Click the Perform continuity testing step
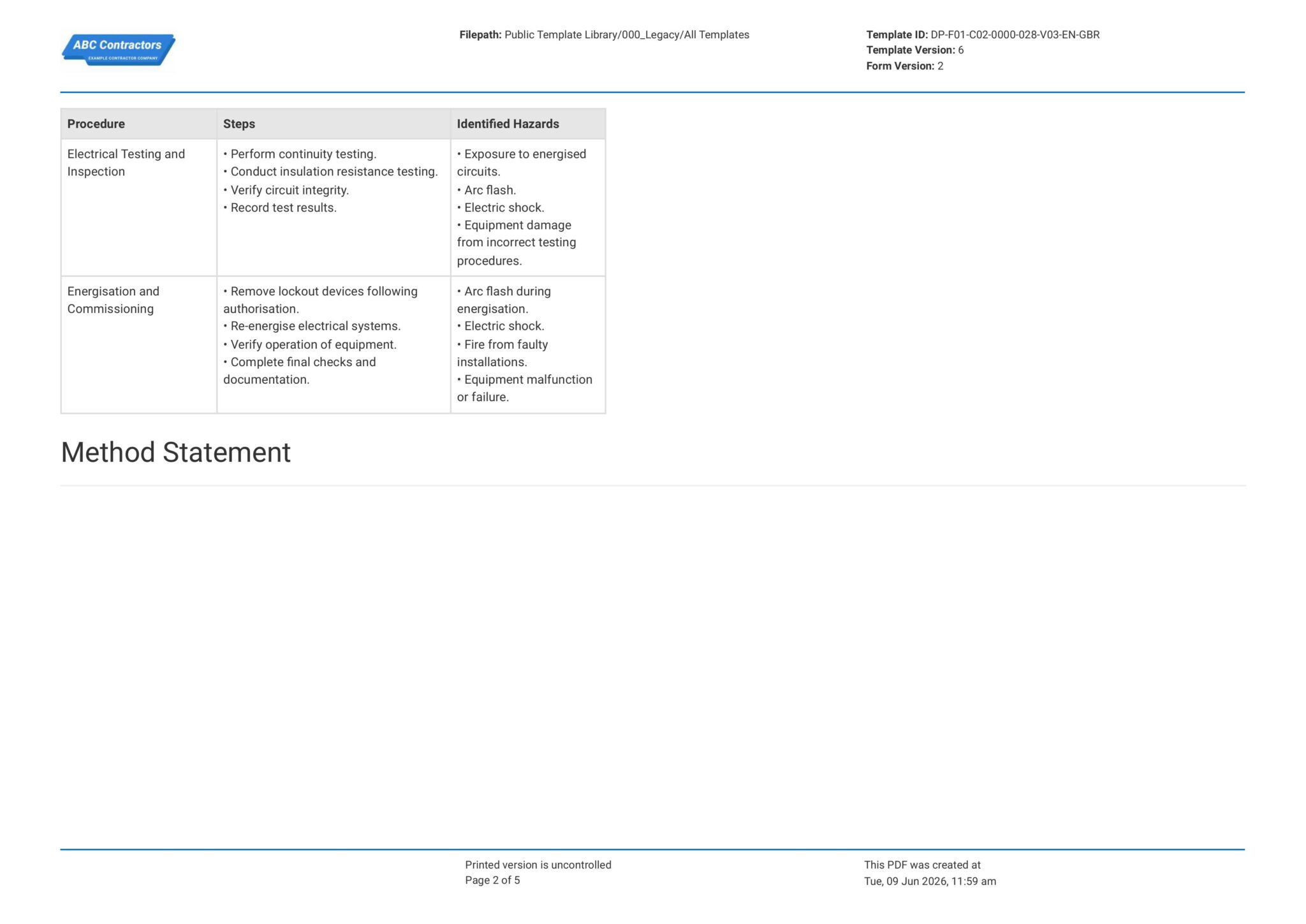The width and height of the screenshot is (1306, 924). click(x=300, y=154)
